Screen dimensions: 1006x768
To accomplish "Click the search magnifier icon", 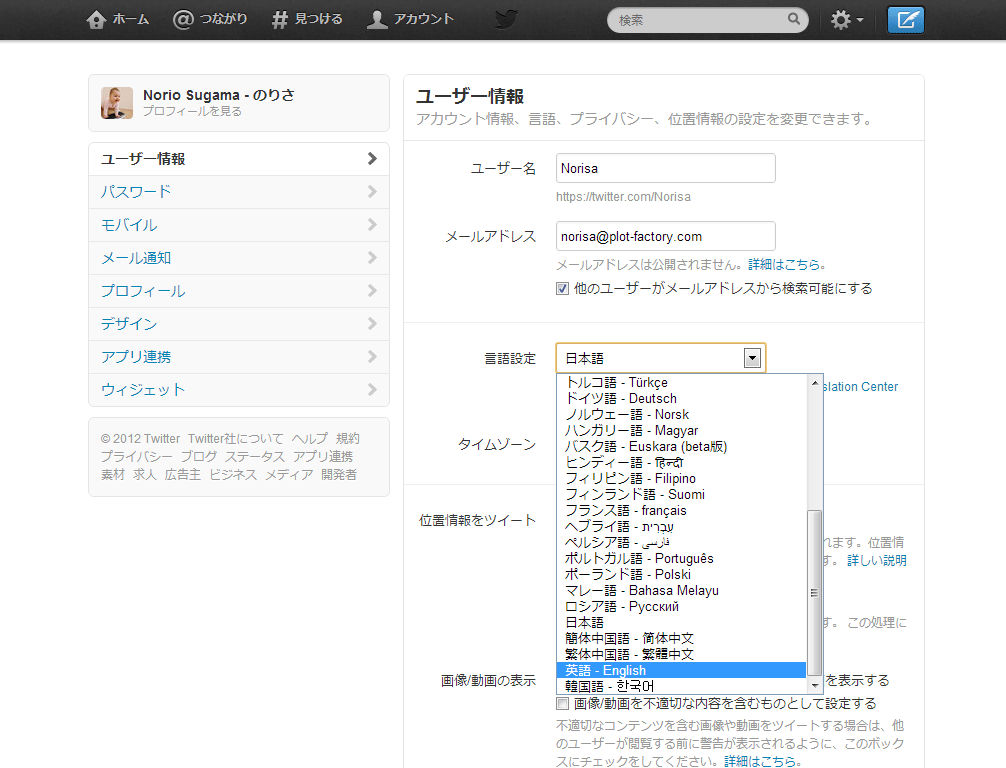I will pyautogui.click(x=794, y=19).
